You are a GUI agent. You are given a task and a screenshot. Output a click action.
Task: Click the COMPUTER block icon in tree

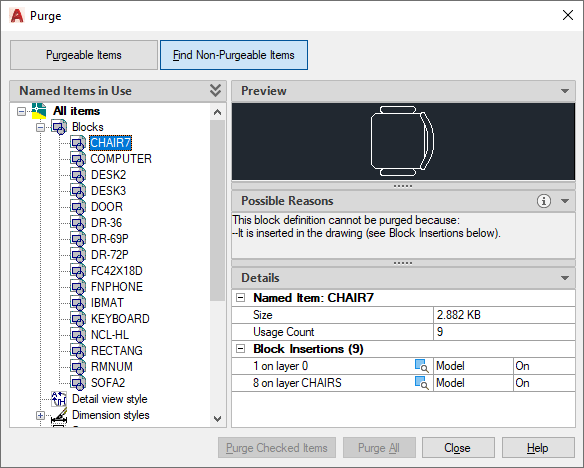(x=78, y=159)
